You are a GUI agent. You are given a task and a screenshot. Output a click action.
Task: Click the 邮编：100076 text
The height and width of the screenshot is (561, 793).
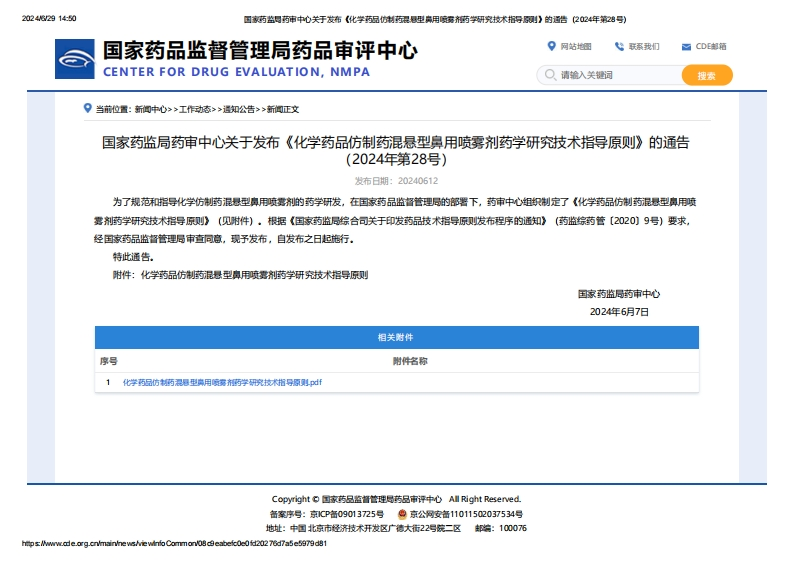[501, 529]
